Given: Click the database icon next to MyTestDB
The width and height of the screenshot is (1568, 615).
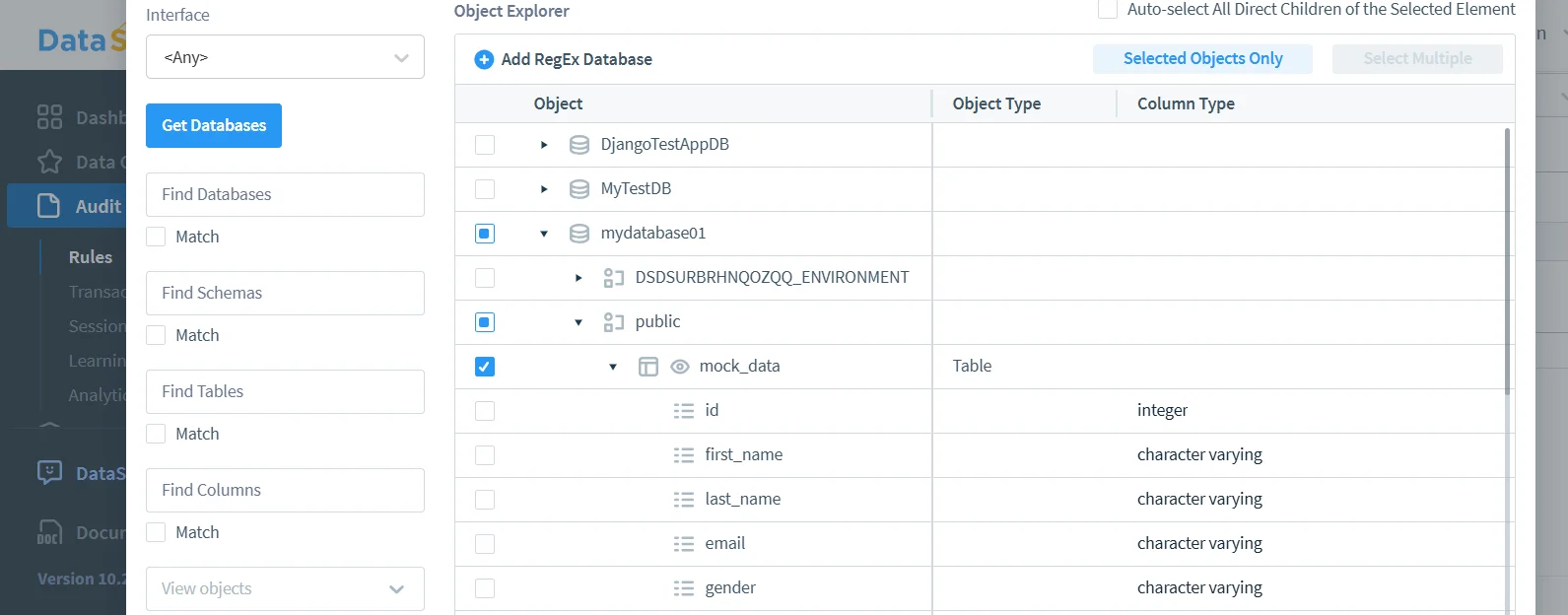Looking at the screenshot, I should pos(579,189).
